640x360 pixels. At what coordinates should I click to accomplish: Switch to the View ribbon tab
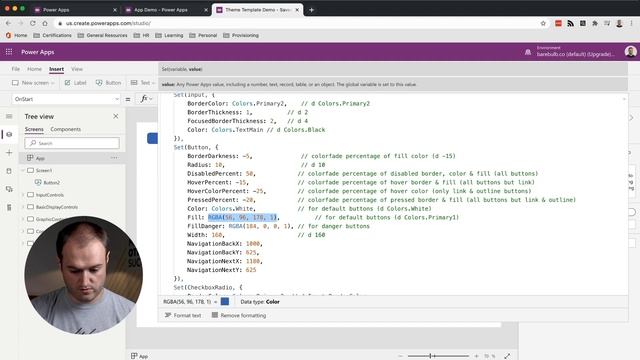77,69
